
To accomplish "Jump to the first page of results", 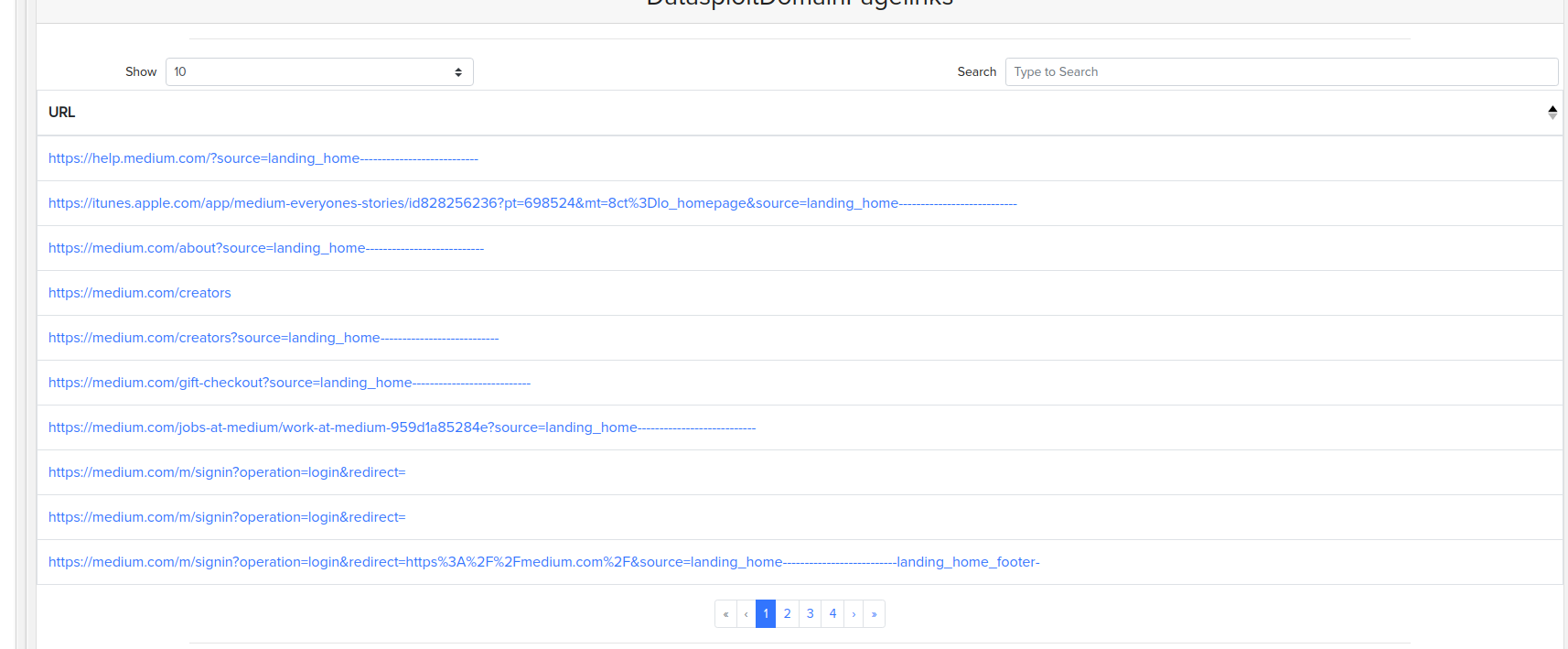I will point(725,613).
